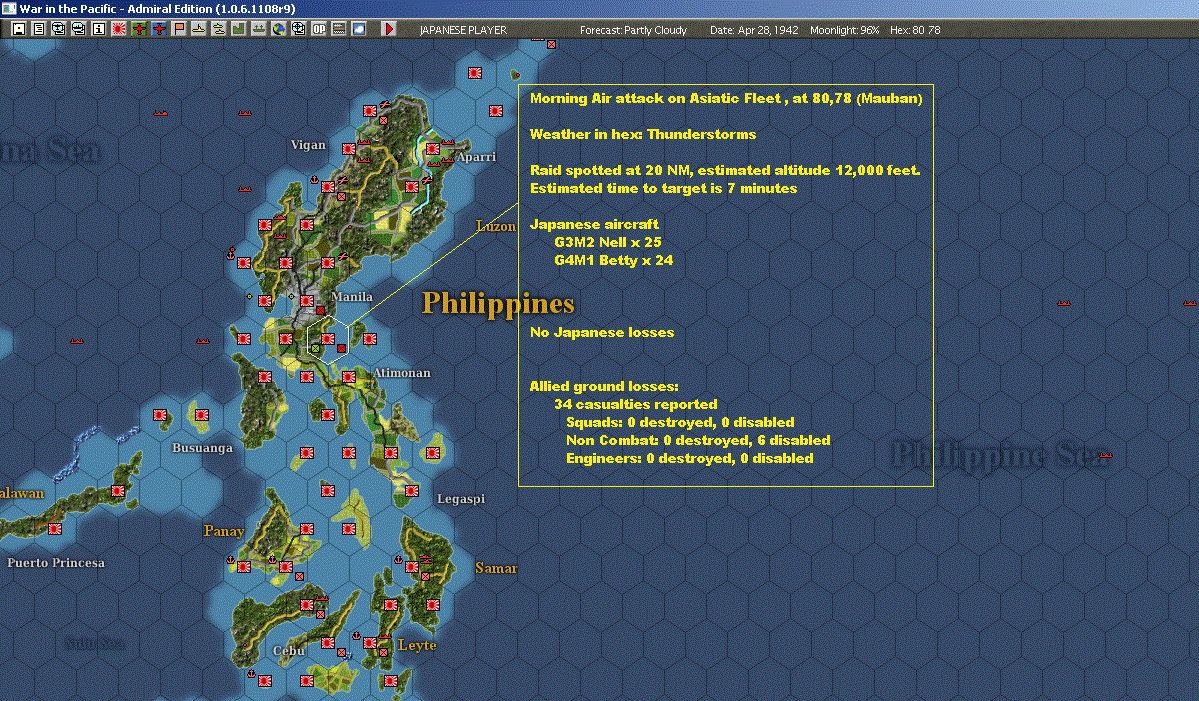Click the info 'i' toolbar icon
The image size is (1199, 701).
pyautogui.click(x=99, y=29)
